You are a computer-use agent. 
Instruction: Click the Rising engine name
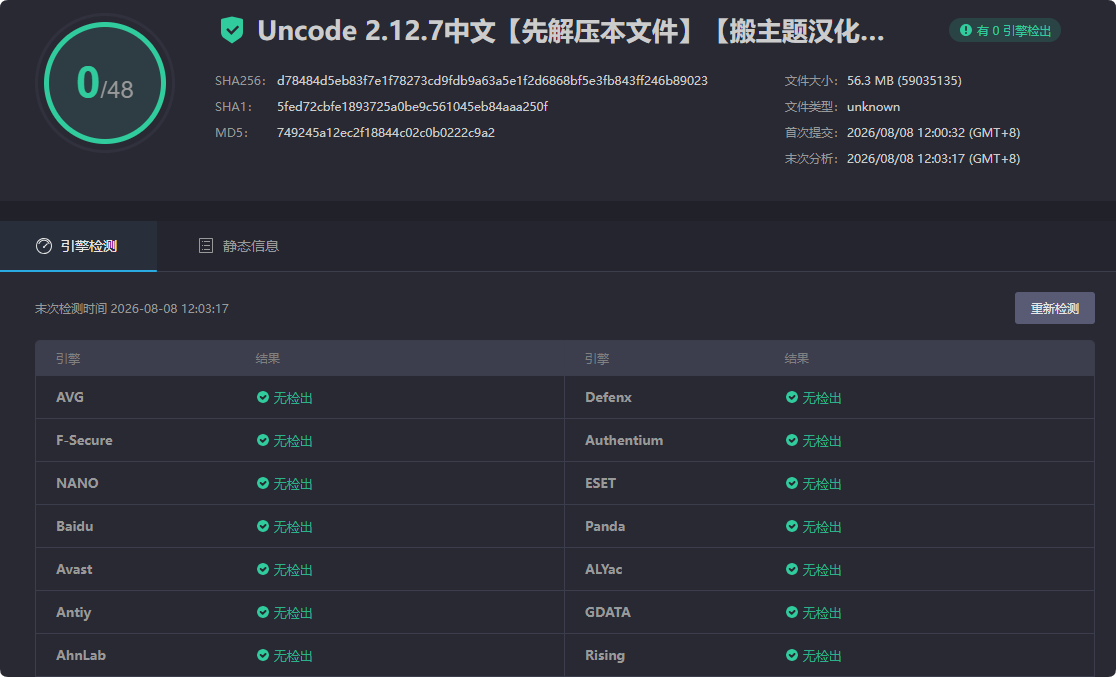604,656
